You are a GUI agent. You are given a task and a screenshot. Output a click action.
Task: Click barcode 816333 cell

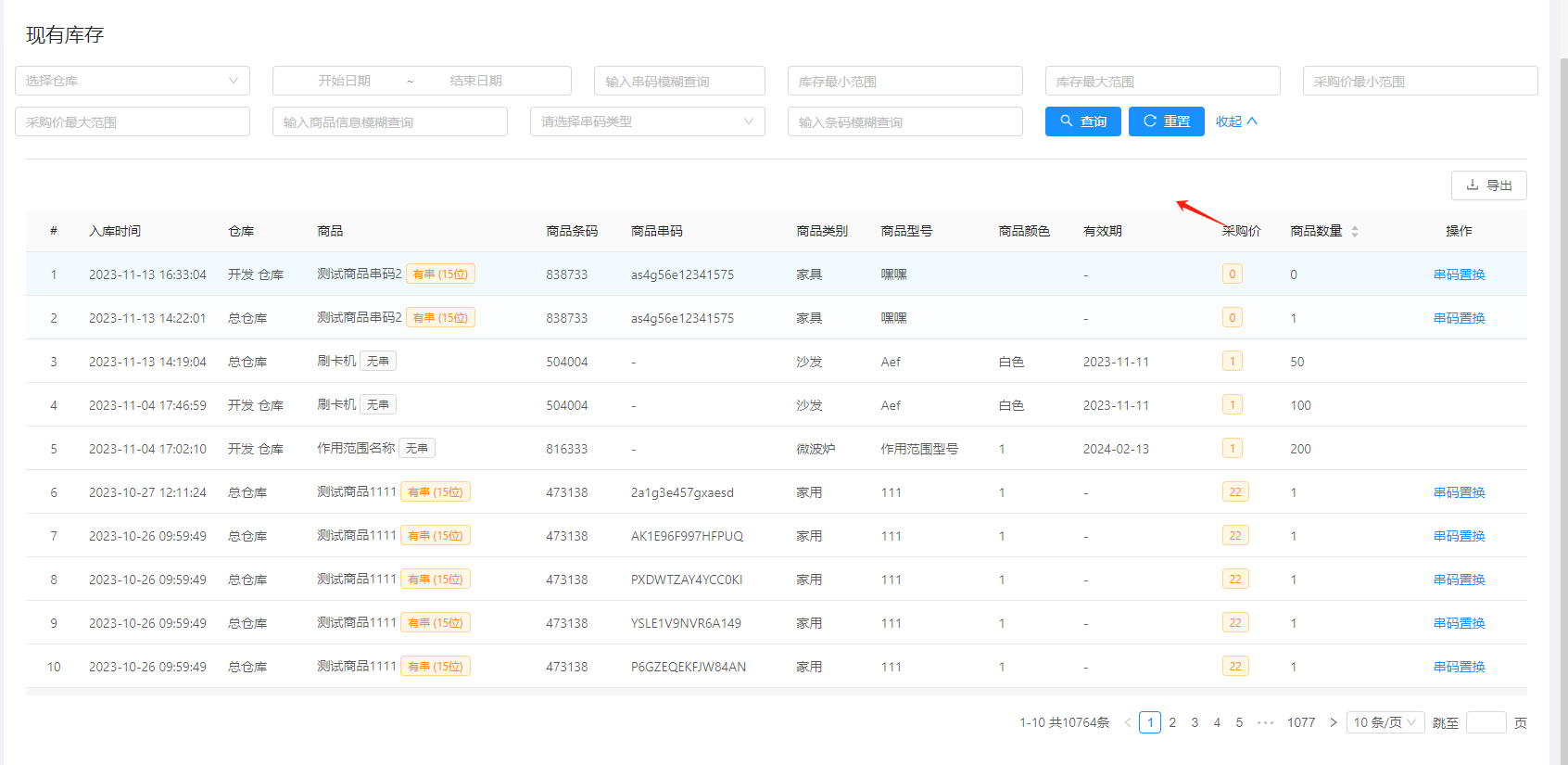point(567,449)
